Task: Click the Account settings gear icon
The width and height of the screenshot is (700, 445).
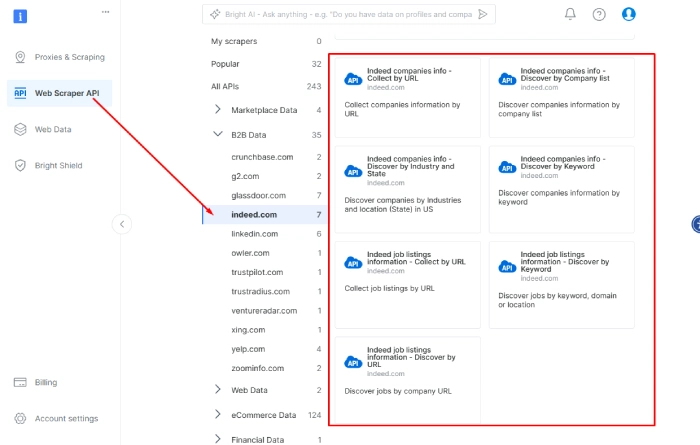Action: pyautogui.click(x=20, y=419)
